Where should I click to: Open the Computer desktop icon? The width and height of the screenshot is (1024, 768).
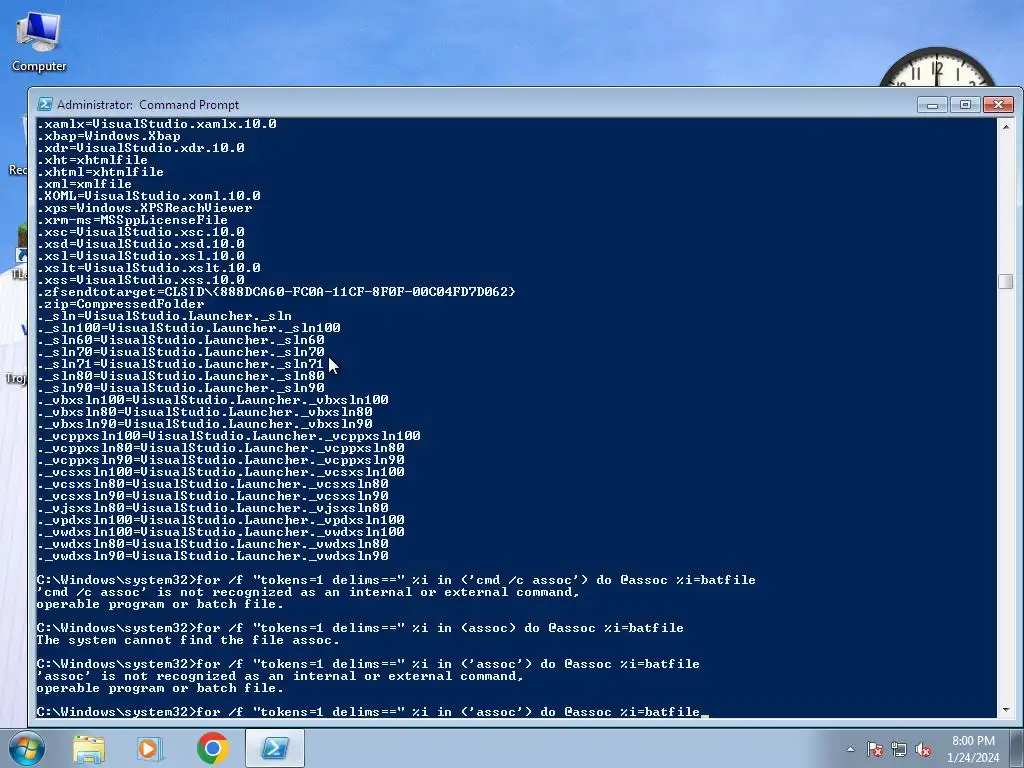tap(39, 41)
